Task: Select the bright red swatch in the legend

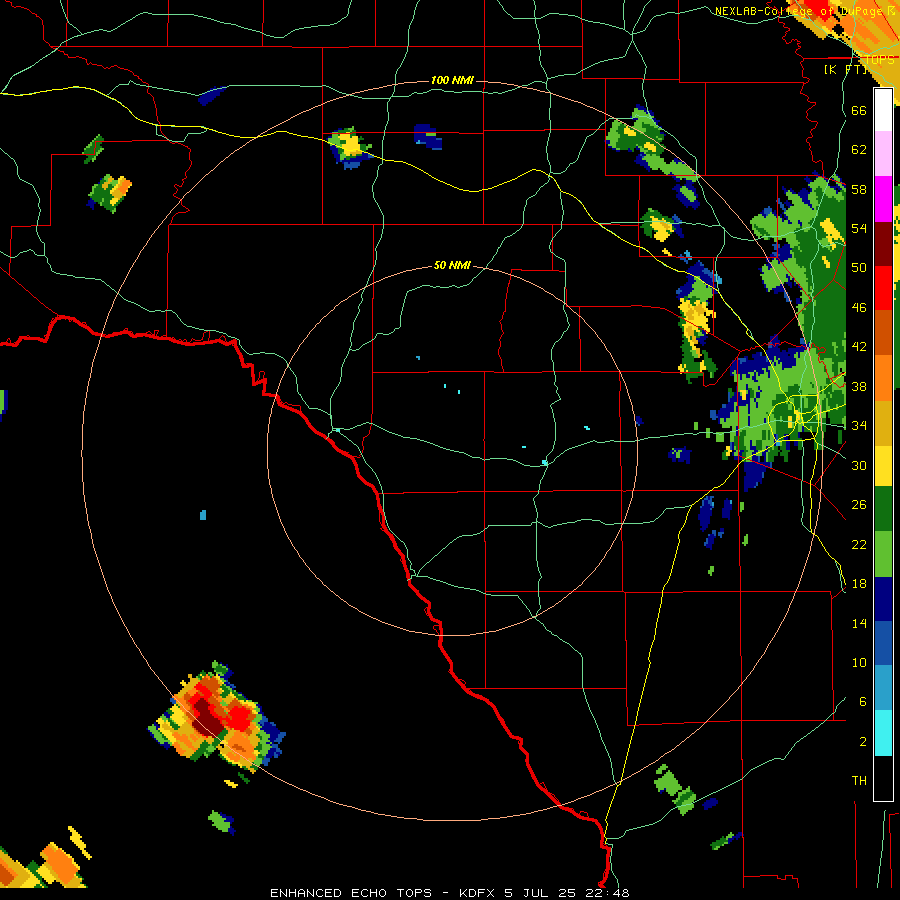Action: pyautogui.click(x=883, y=288)
